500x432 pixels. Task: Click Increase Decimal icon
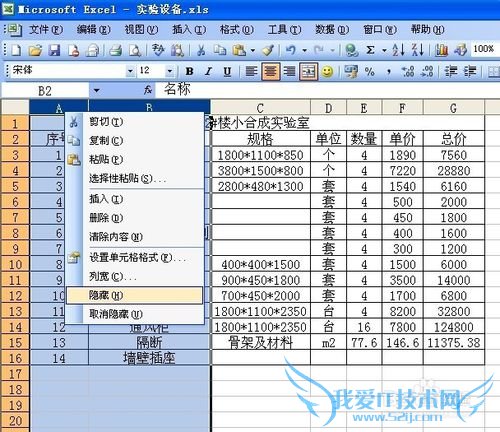pyautogui.click(x=408, y=71)
